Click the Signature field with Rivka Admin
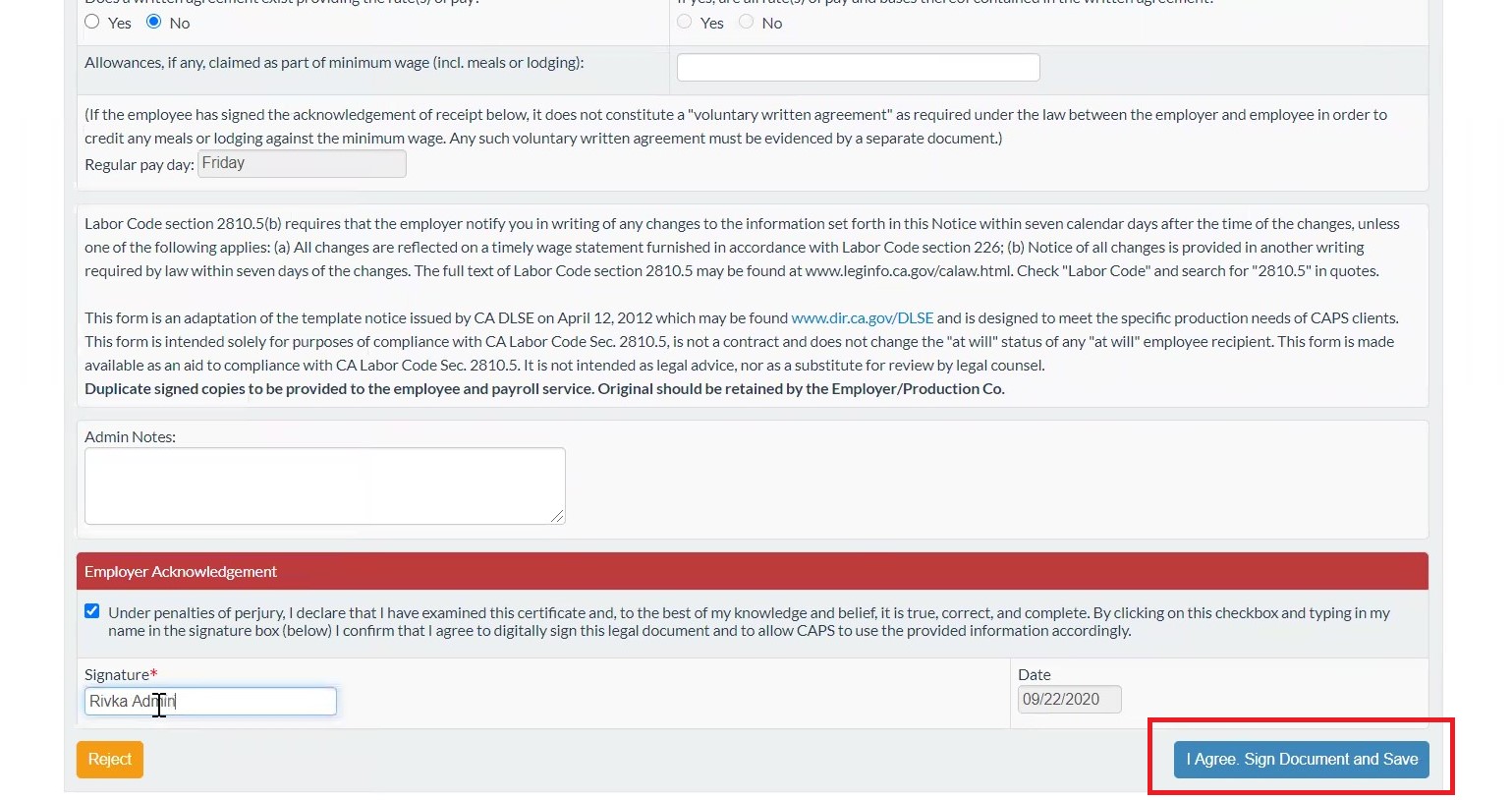The height and width of the screenshot is (800, 1512). 210,701
